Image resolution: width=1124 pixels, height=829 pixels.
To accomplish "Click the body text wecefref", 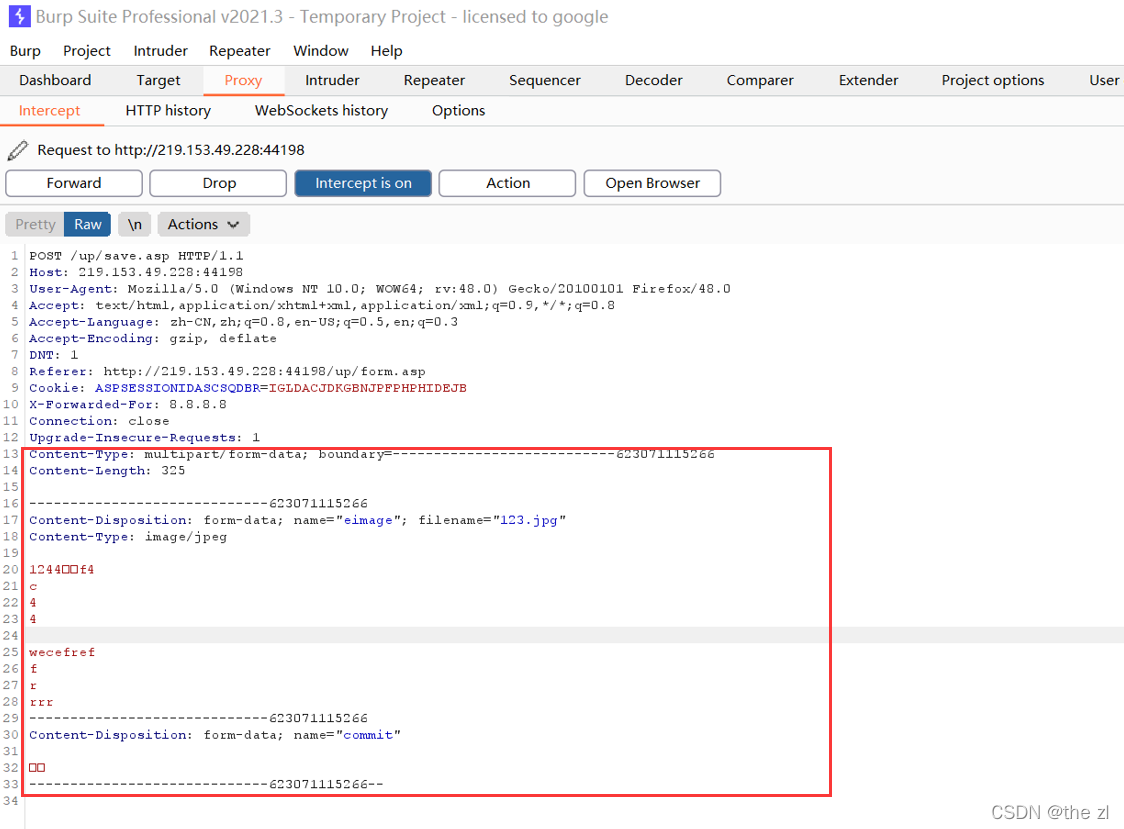I will [62, 653].
